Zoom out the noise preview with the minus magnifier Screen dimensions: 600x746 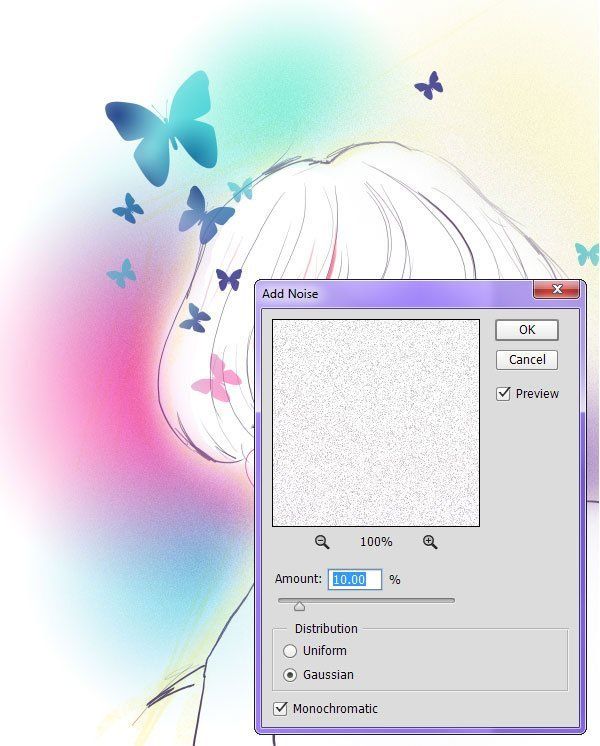tap(322, 541)
